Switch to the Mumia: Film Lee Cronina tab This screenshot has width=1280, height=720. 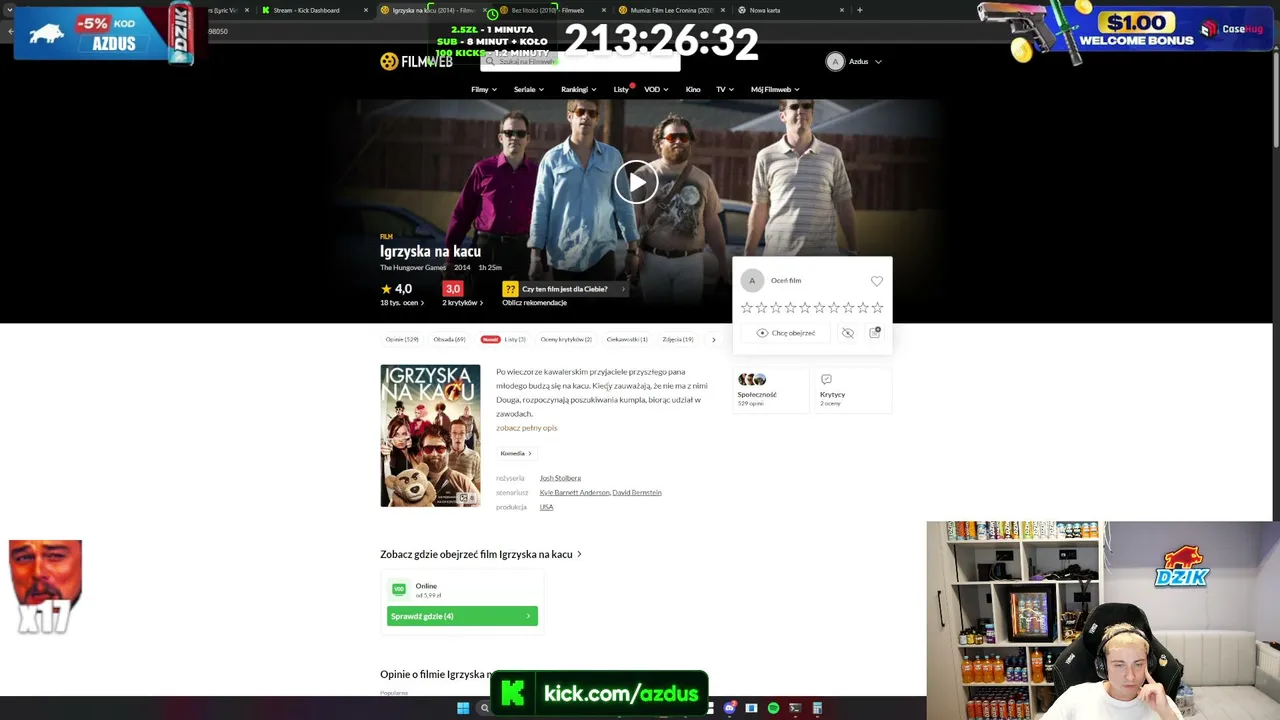tap(670, 10)
